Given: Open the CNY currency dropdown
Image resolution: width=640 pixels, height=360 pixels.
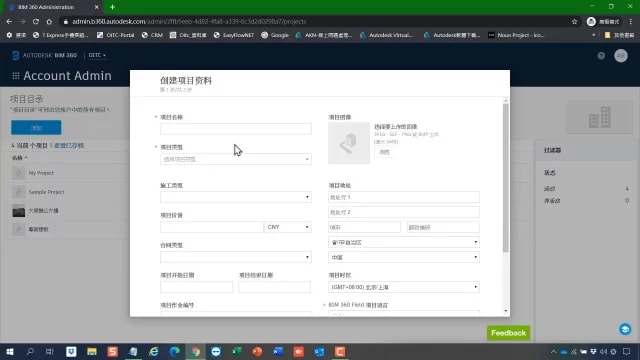Looking at the screenshot, I should (x=287, y=227).
